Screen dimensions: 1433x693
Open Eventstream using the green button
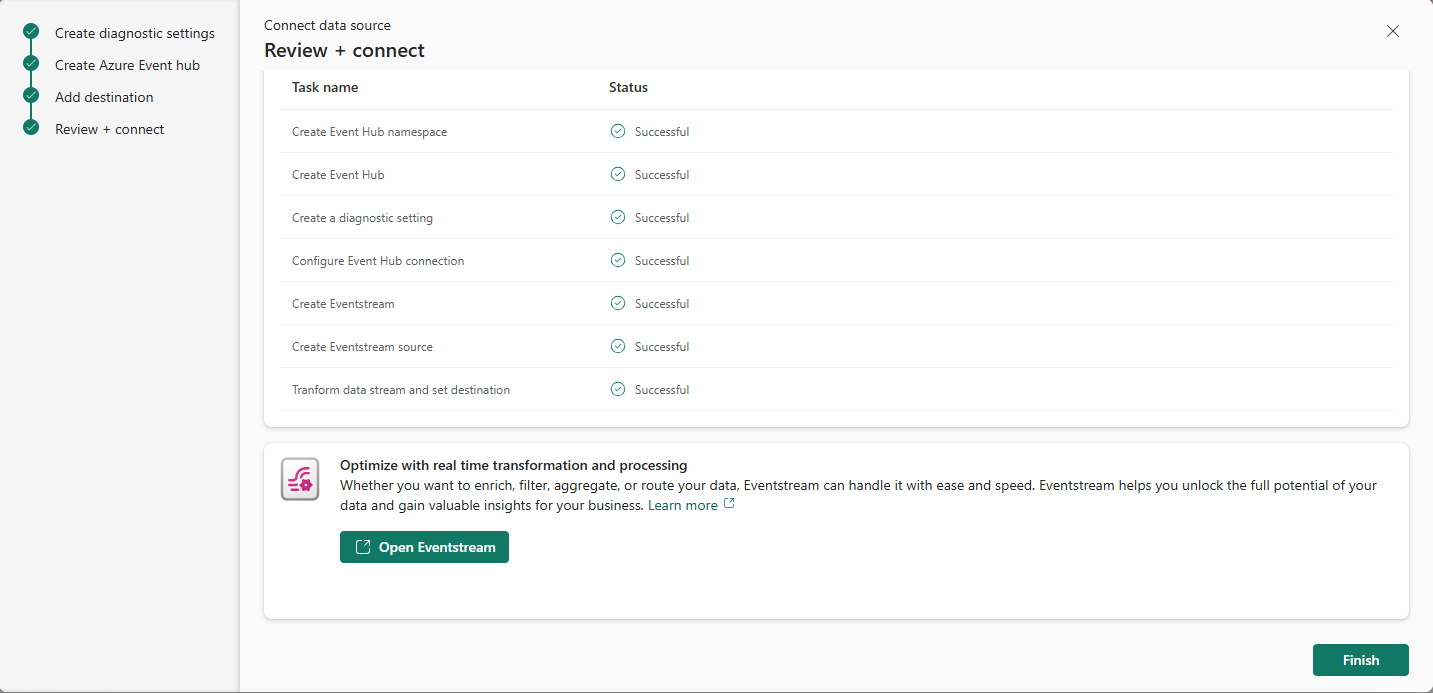tap(424, 547)
